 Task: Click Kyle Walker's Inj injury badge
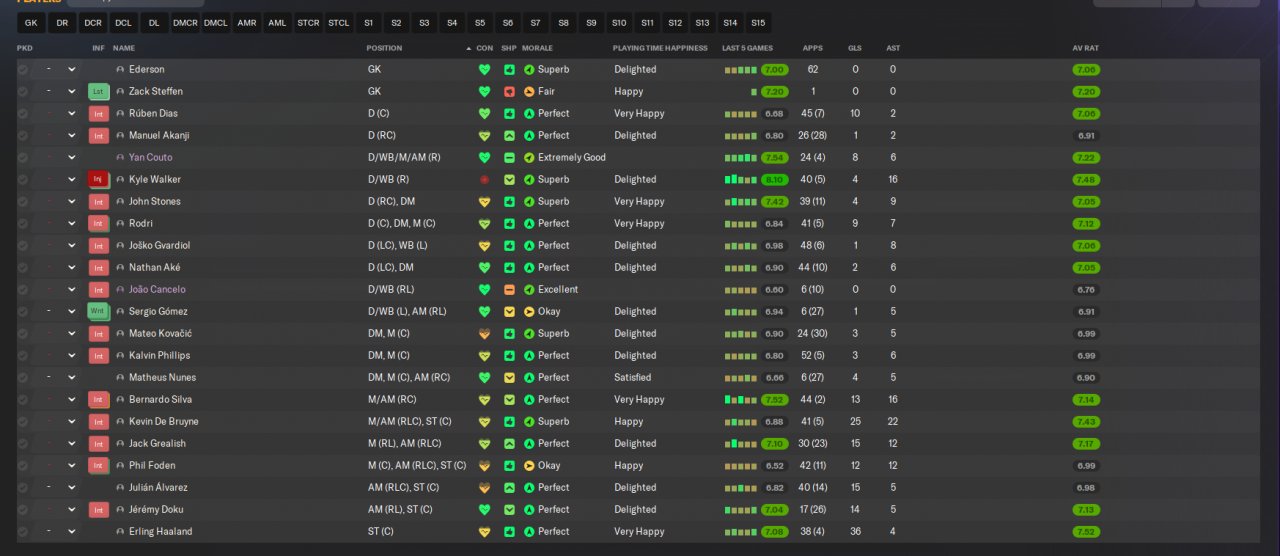pyautogui.click(x=98, y=180)
